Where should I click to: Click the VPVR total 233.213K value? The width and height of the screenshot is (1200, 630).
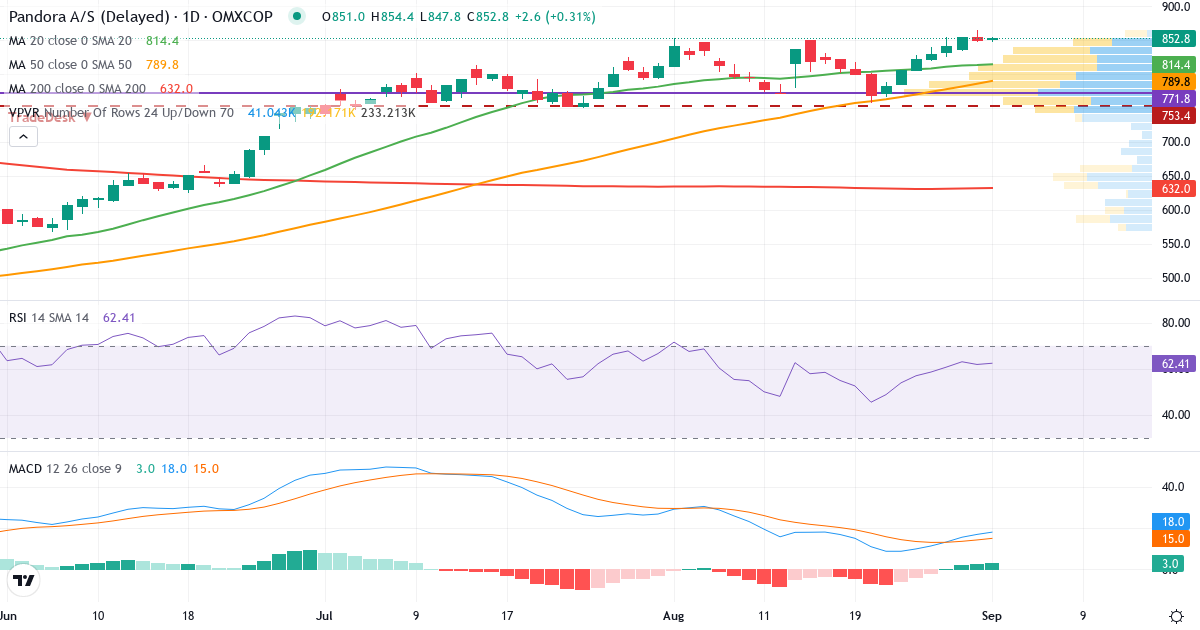[x=388, y=112]
